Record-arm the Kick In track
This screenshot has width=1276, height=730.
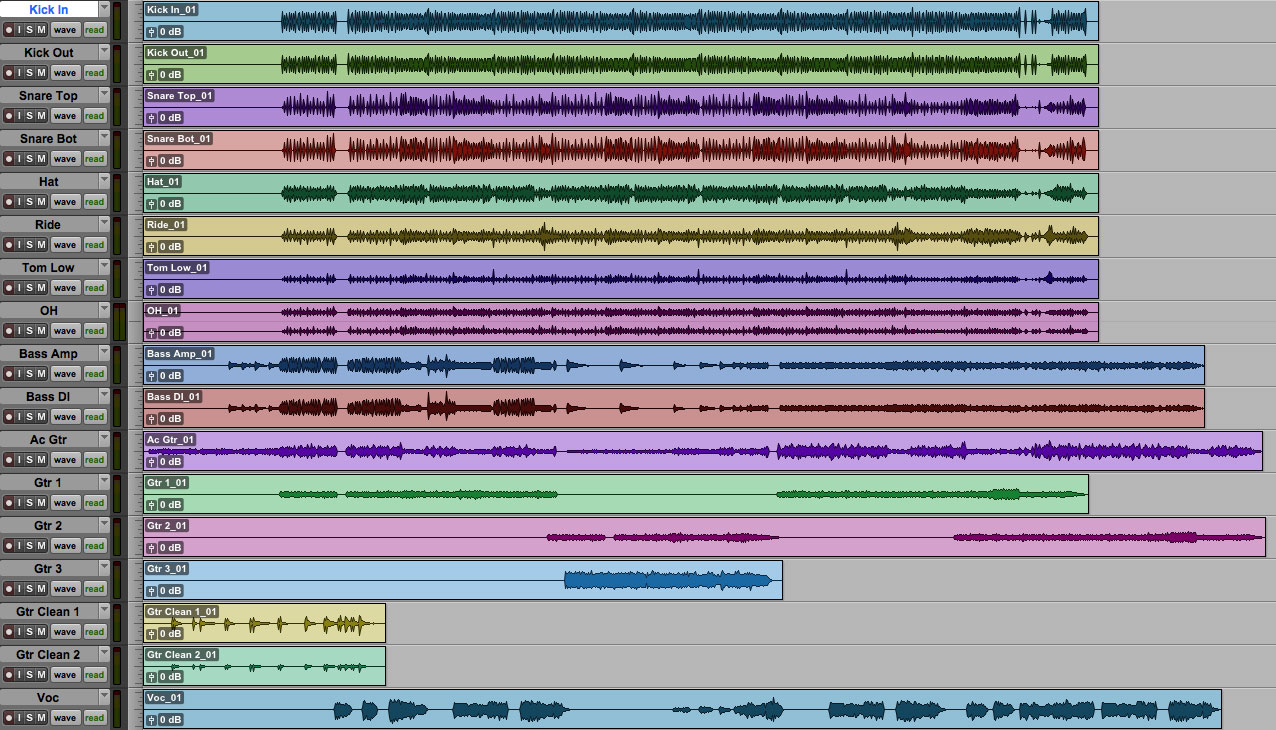point(10,29)
